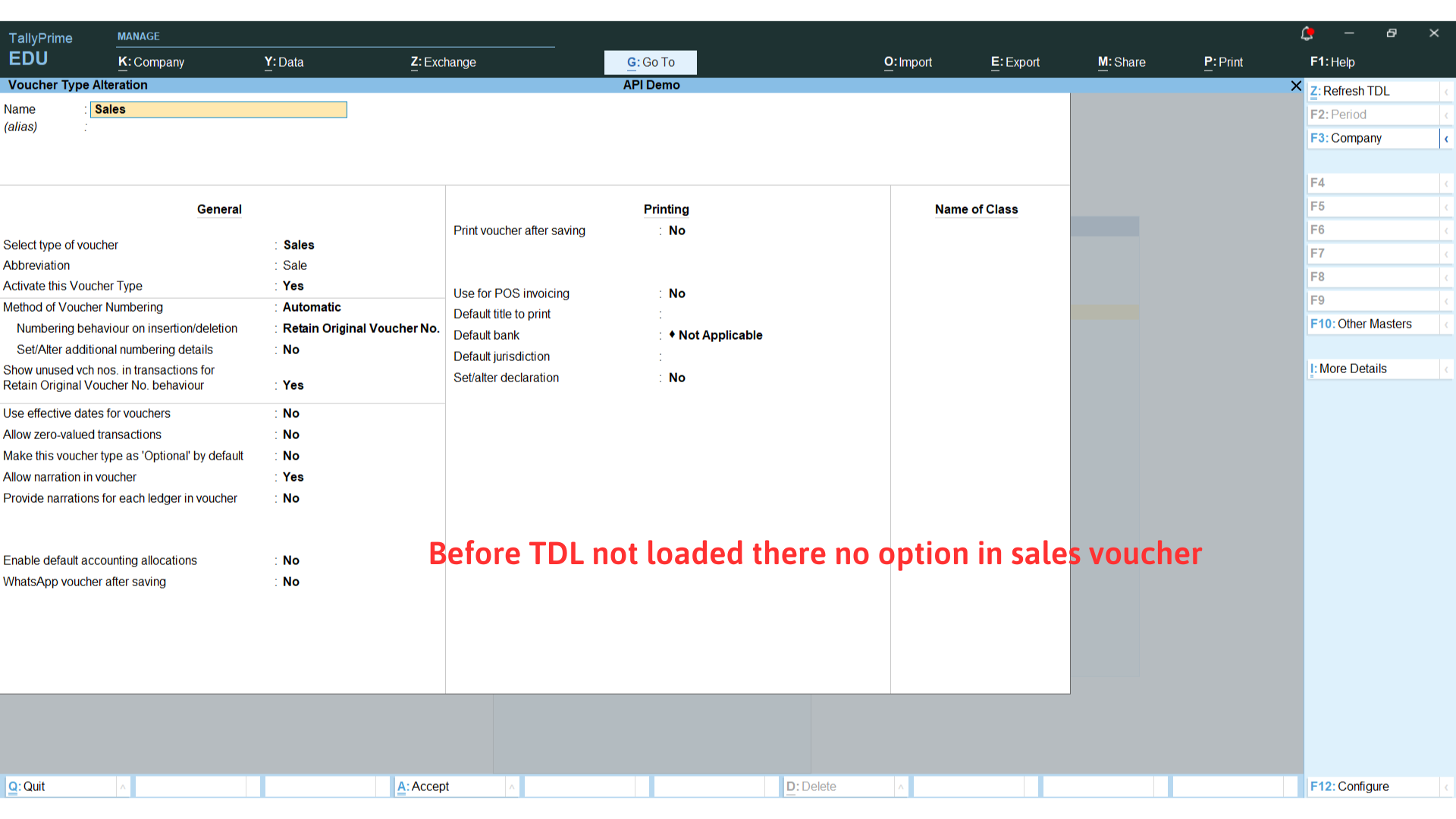Toggle Activate this Voucher Type value
Image resolution: width=1456 pixels, height=819 pixels.
(293, 286)
